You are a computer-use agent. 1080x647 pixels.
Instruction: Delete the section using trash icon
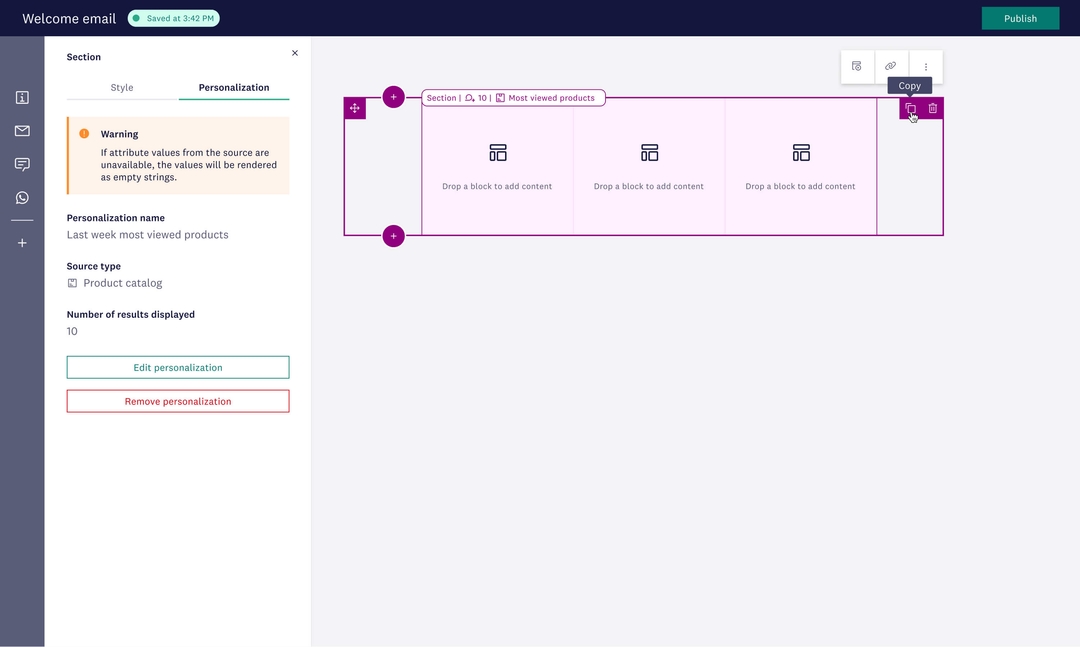[x=933, y=107]
